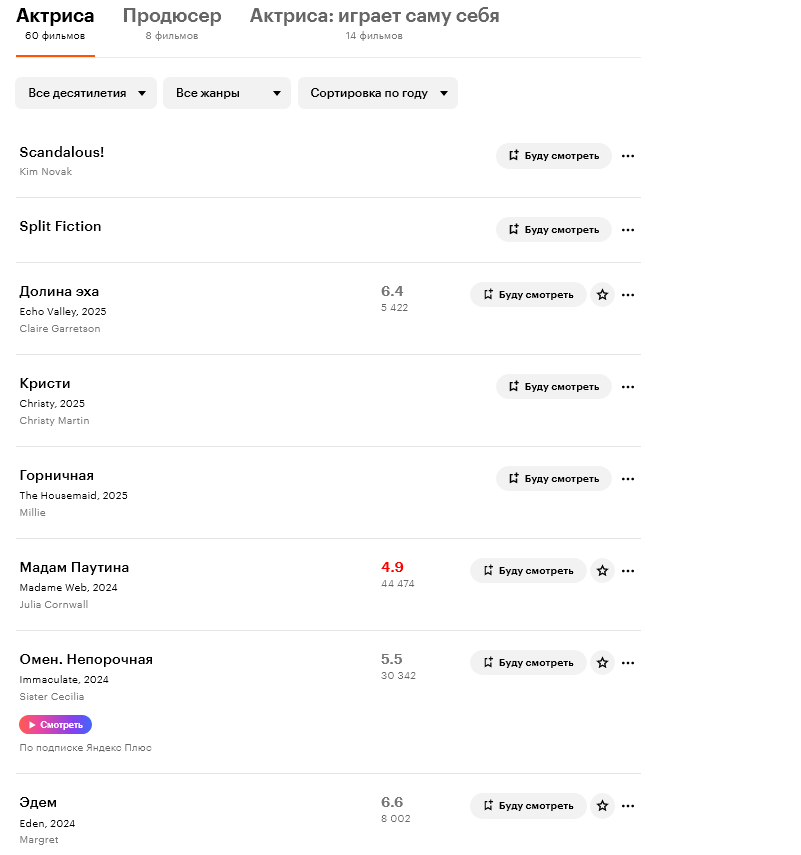This screenshot has width=801, height=855.
Task: Add Scandalous! to watch later list
Action: (553, 156)
